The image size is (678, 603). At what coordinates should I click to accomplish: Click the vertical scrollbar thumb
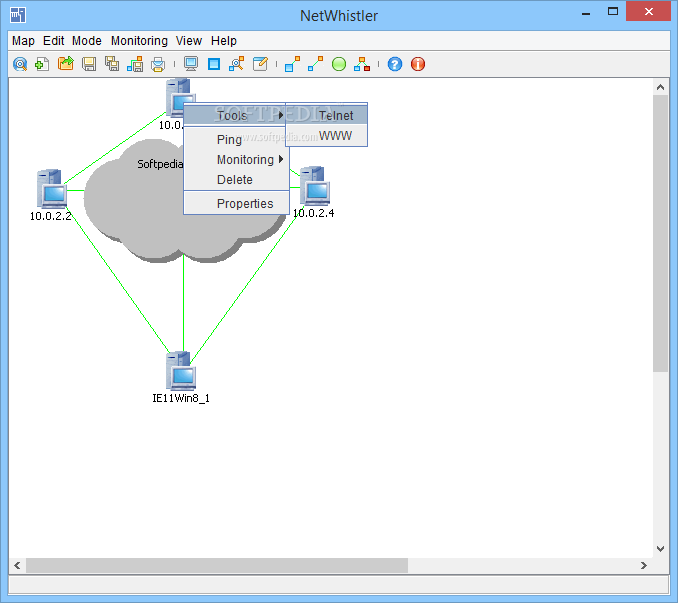pos(660,233)
